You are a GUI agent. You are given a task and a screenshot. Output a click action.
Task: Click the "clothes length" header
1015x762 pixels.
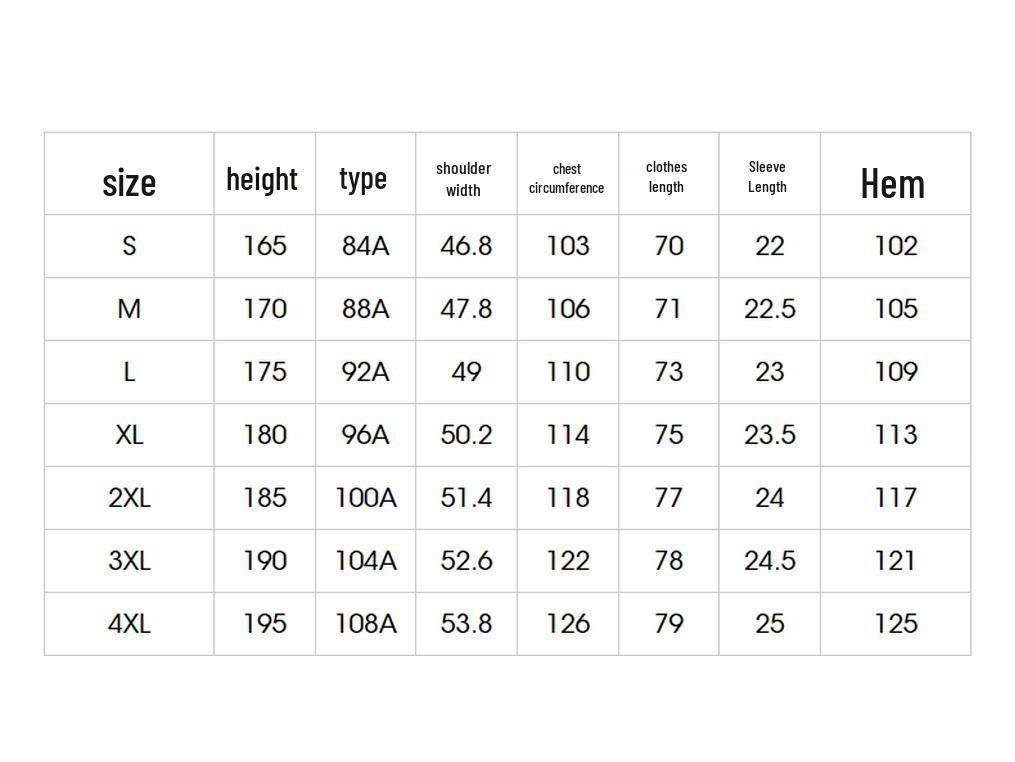click(x=666, y=177)
